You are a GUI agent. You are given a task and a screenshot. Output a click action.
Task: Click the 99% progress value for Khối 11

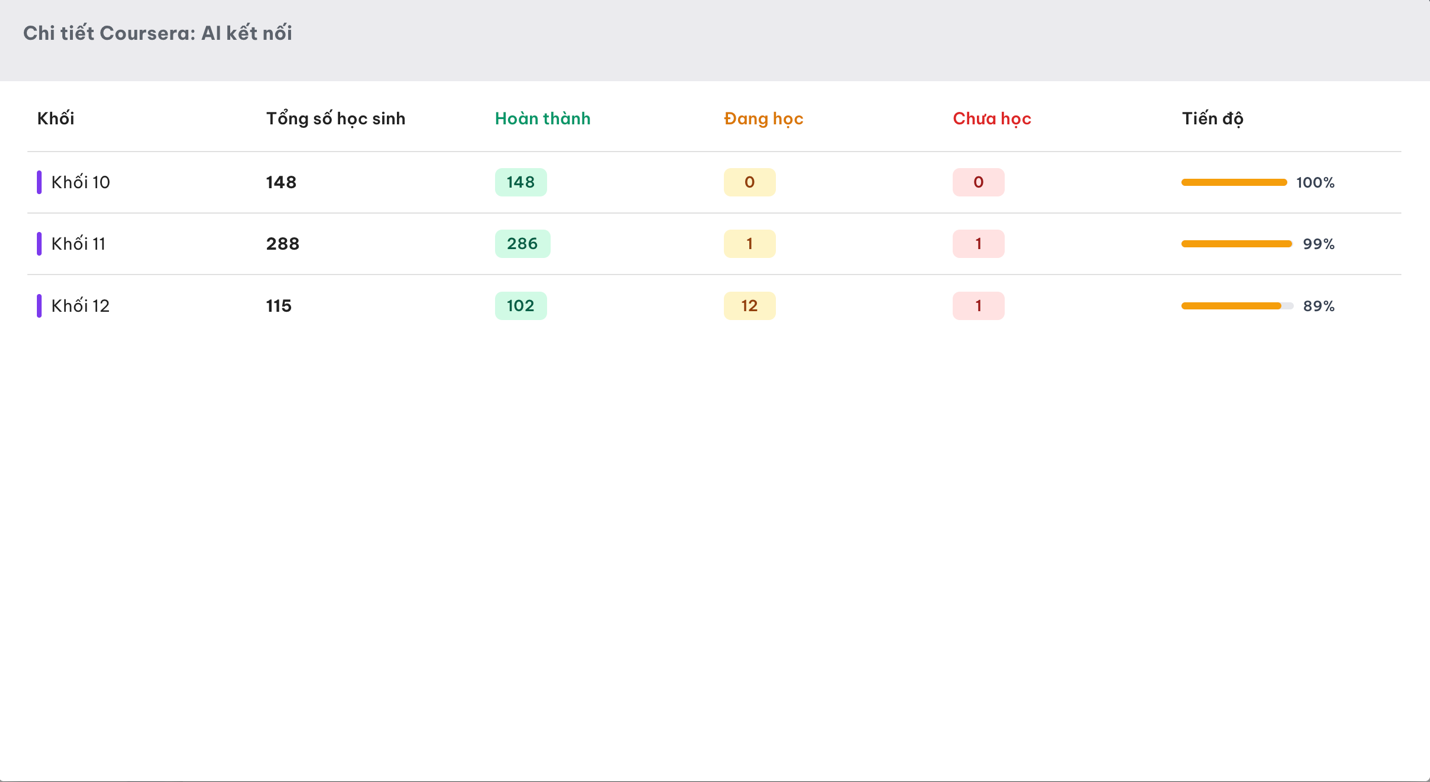tap(1319, 245)
